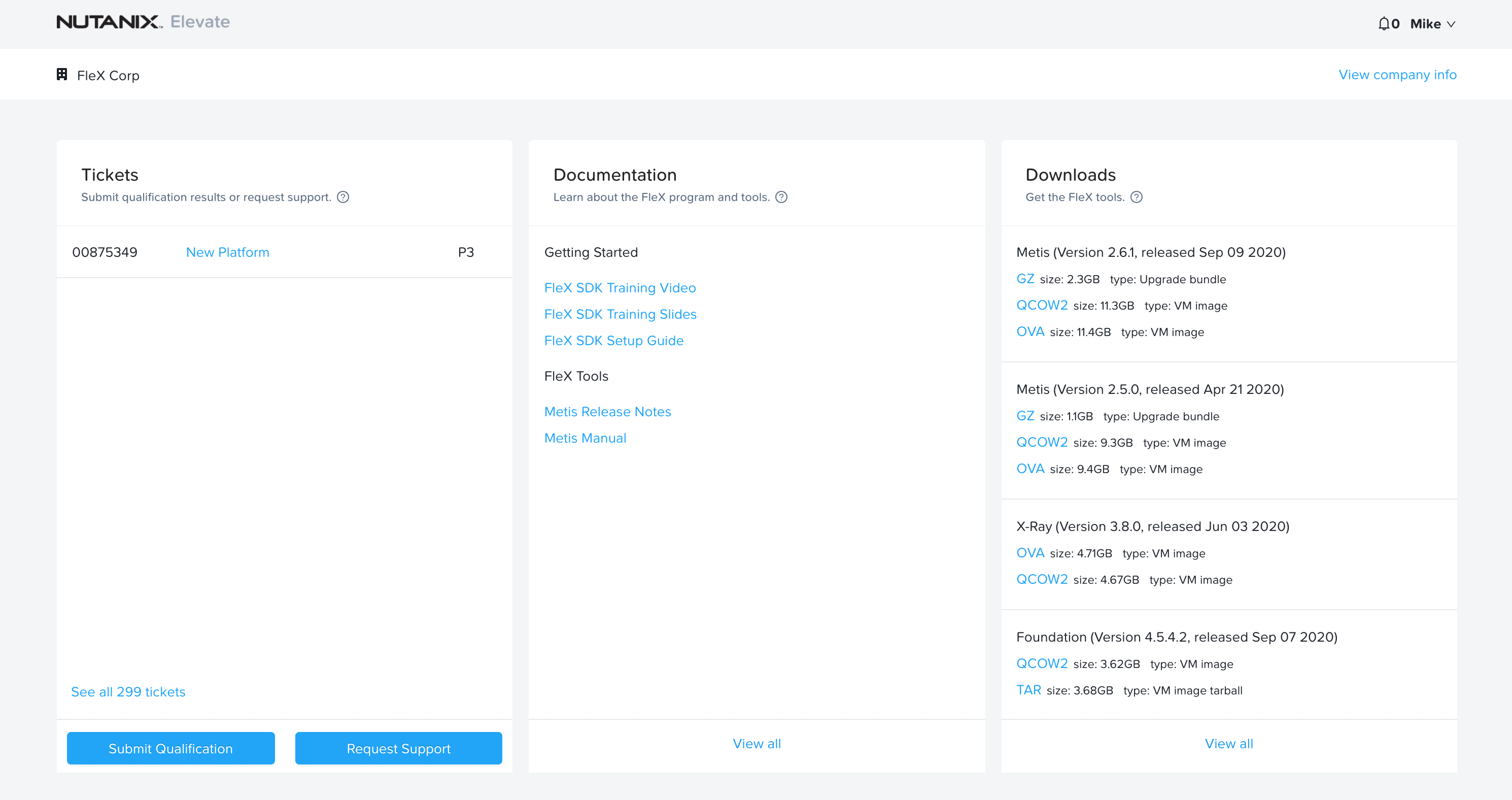Image resolution: width=1512 pixels, height=800 pixels.
Task: Open Metis Release Notes
Action: pos(607,412)
